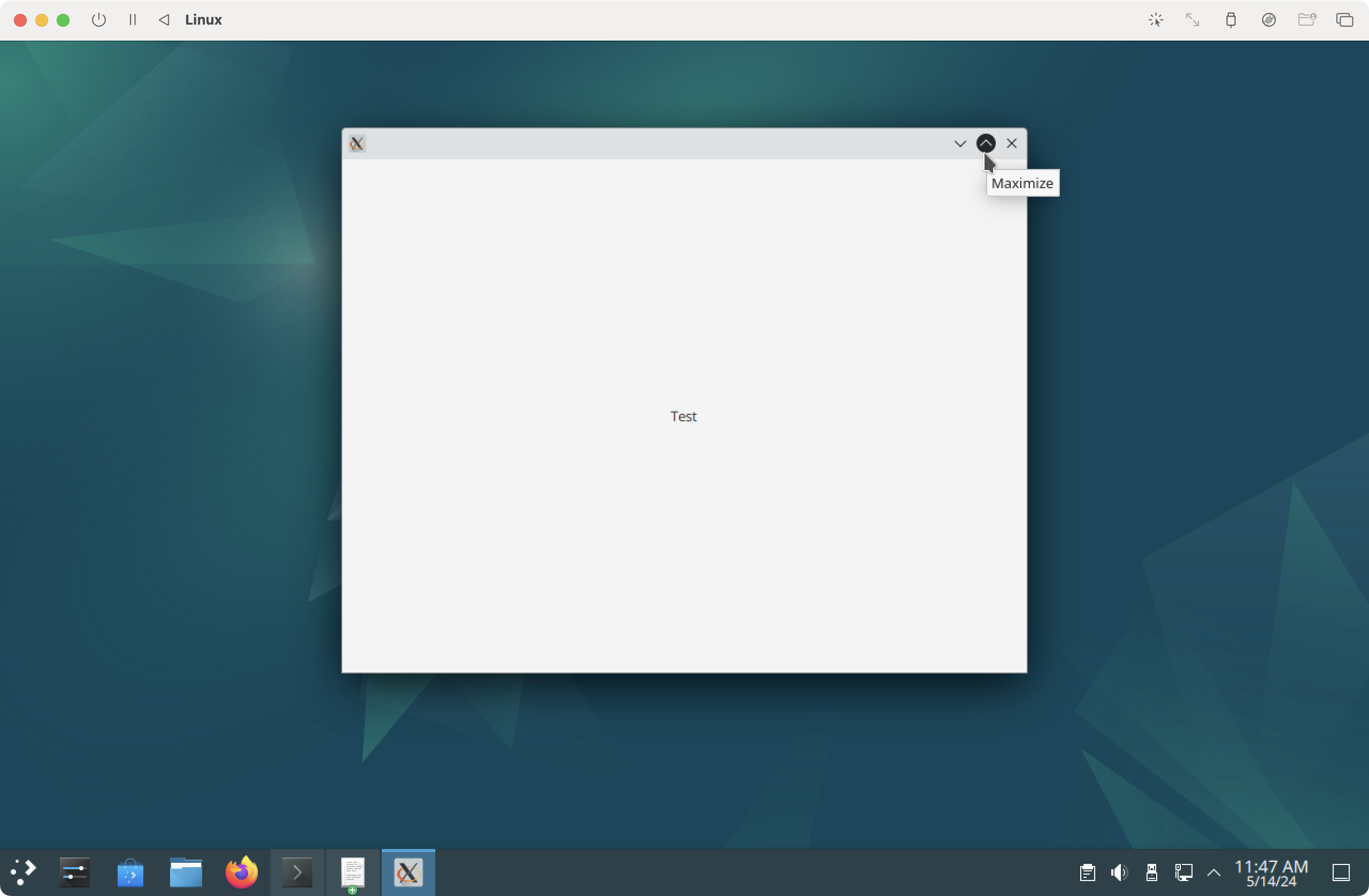Viewport: 1369px width, 896px height.
Task: Select the X app task in taskbar
Action: 408,872
